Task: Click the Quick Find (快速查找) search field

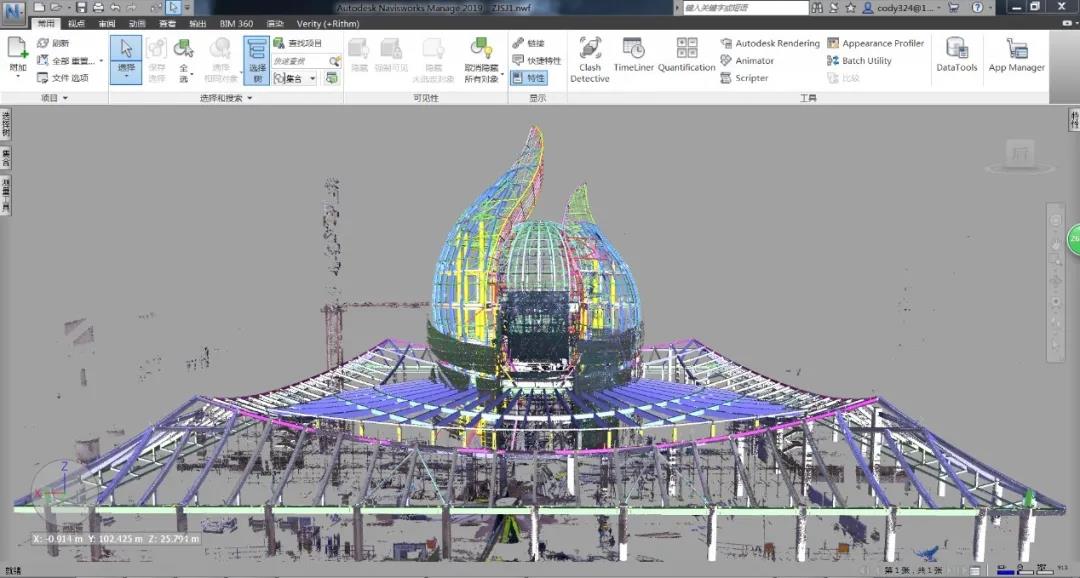Action: [x=300, y=61]
